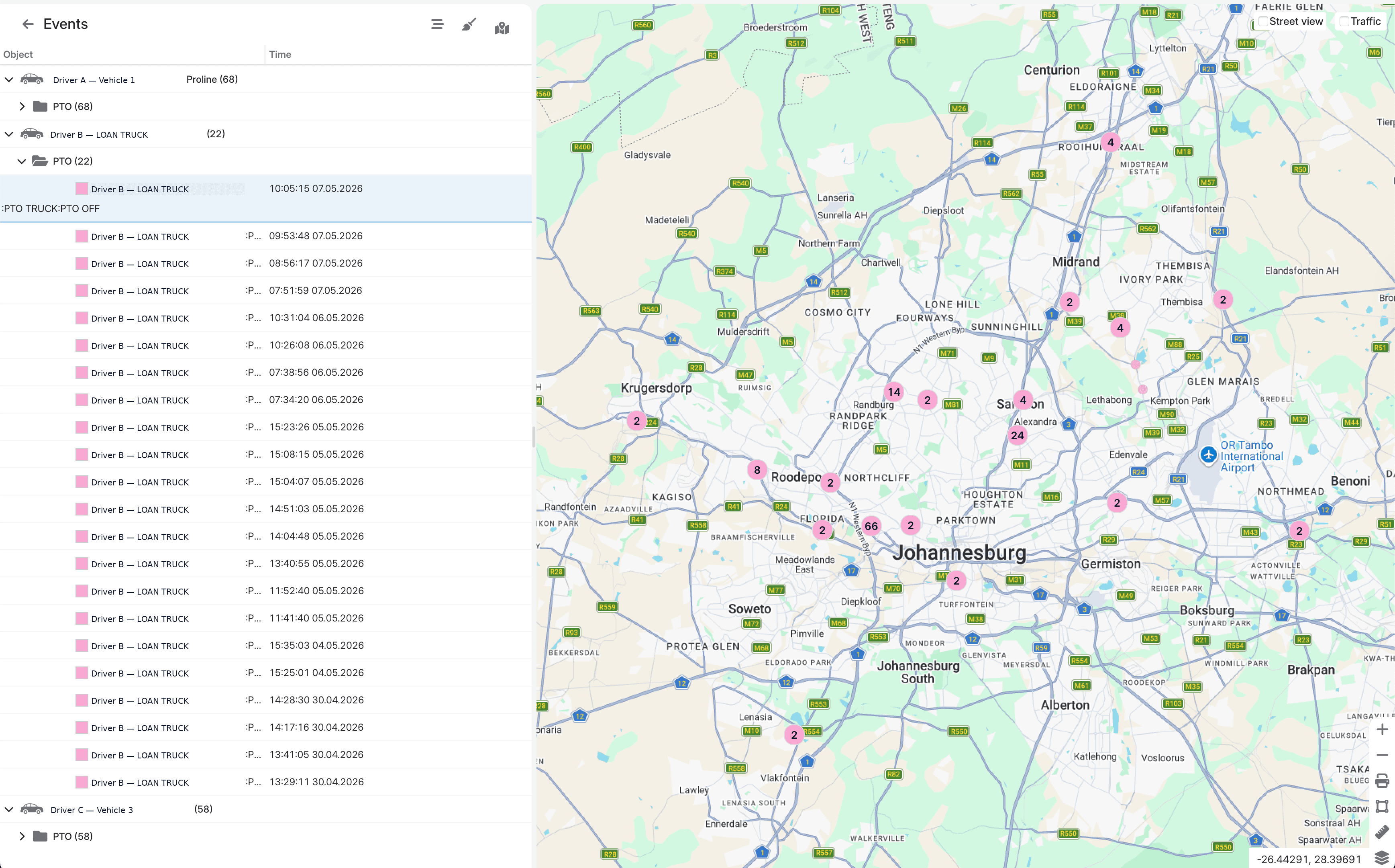Click the PTO (68) folder icon
Screen dimensions: 1395x868
click(x=40, y=106)
